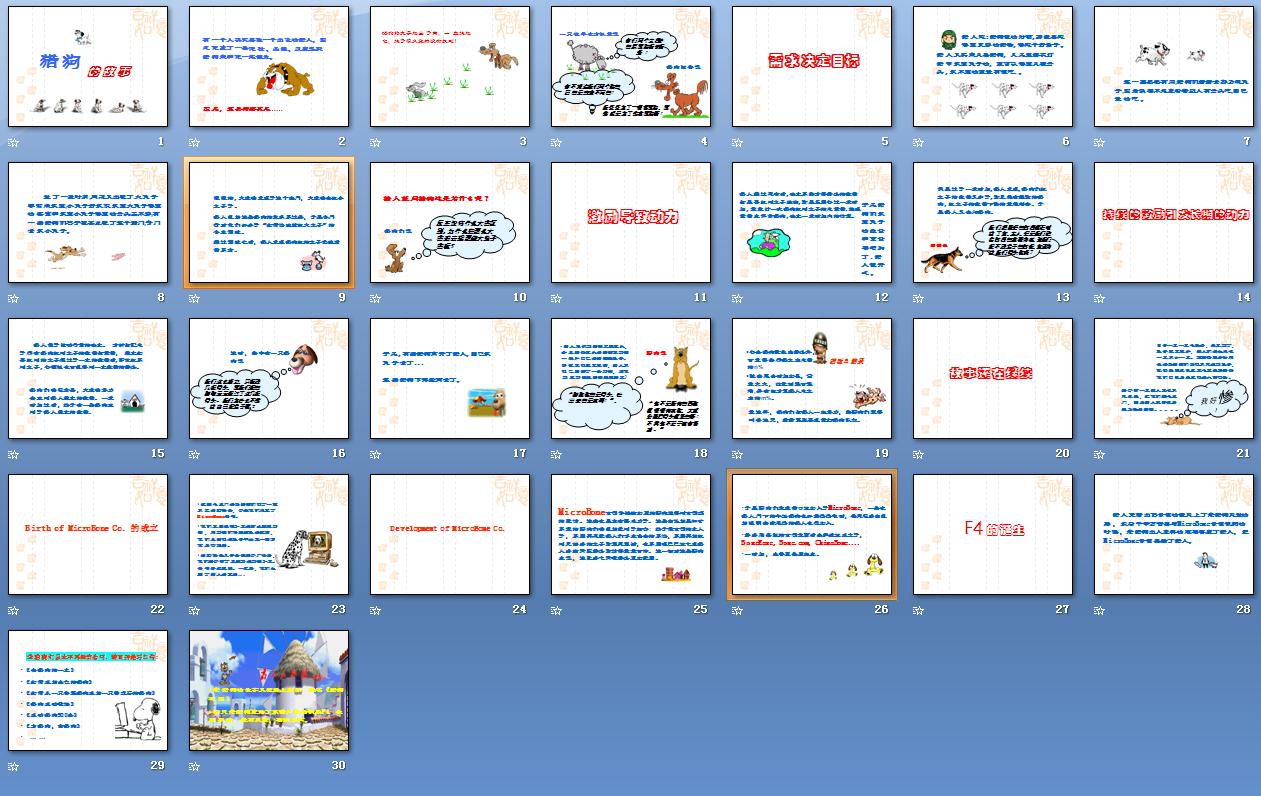The width and height of the screenshot is (1261, 796).
Task: Click the star icon under slide 21
Action: pos(1099,455)
